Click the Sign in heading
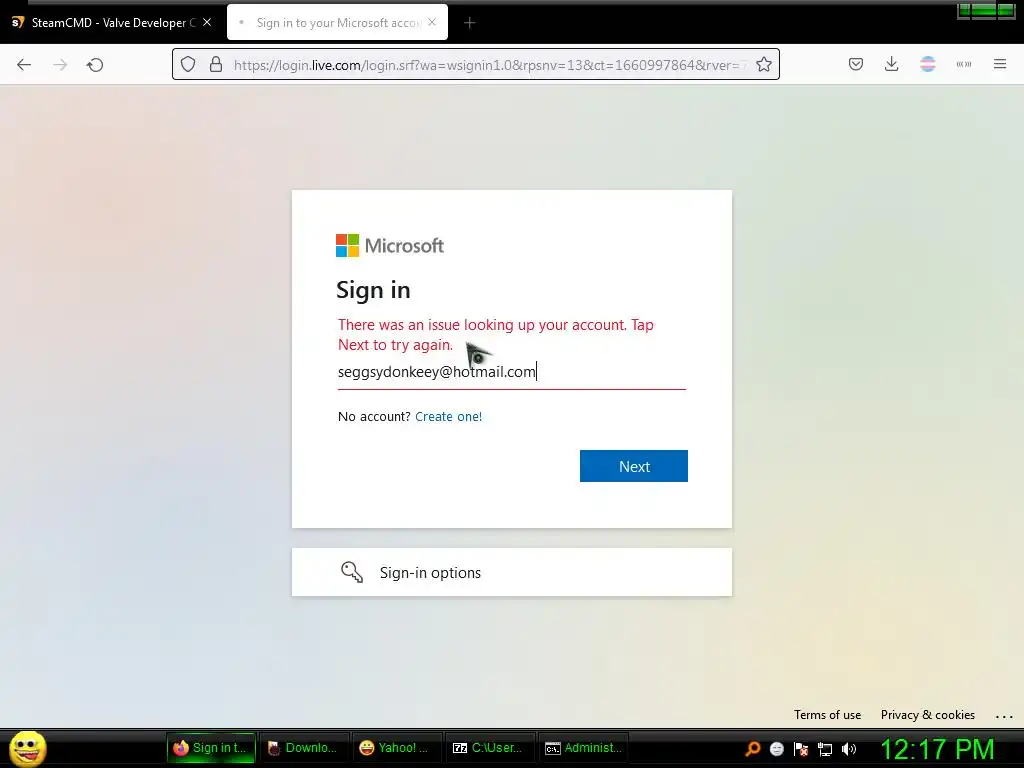Screen dimensions: 1024x768 [373, 290]
